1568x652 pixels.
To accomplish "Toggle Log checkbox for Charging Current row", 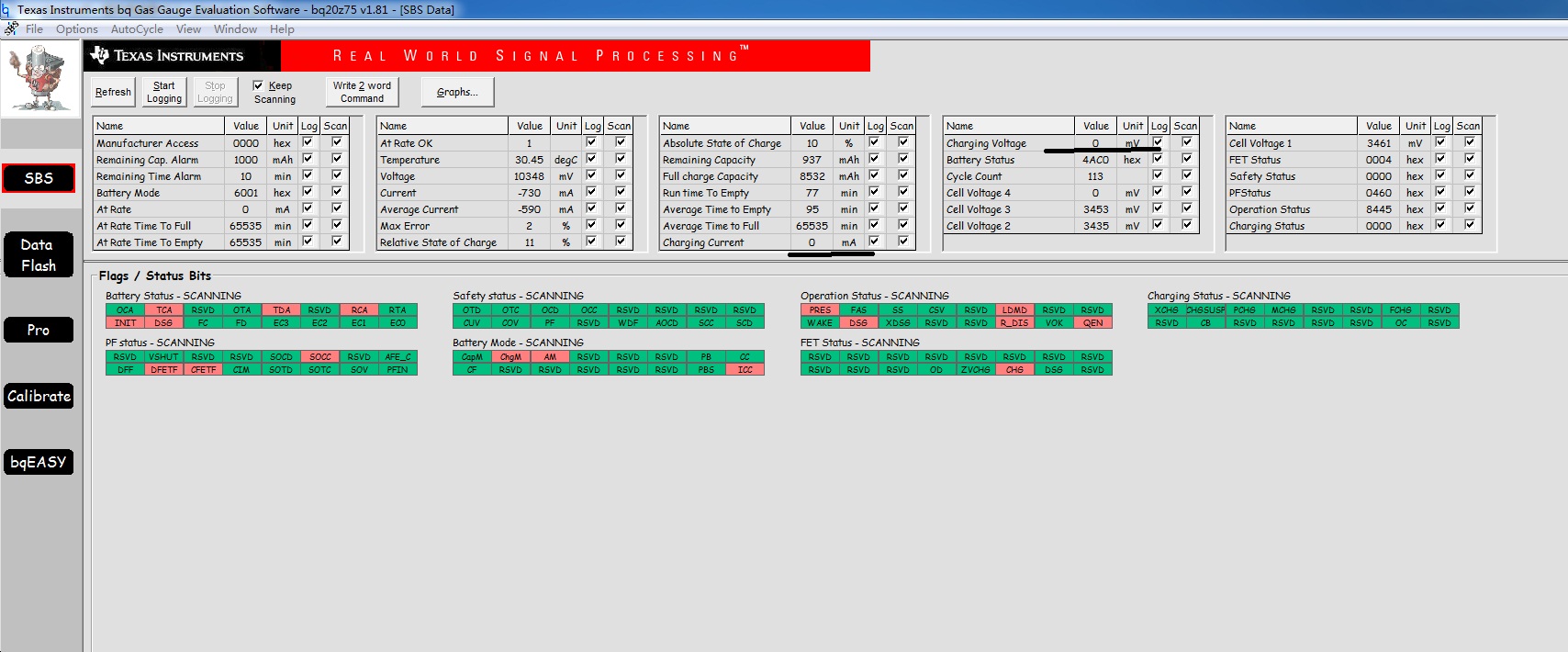I will pos(874,242).
